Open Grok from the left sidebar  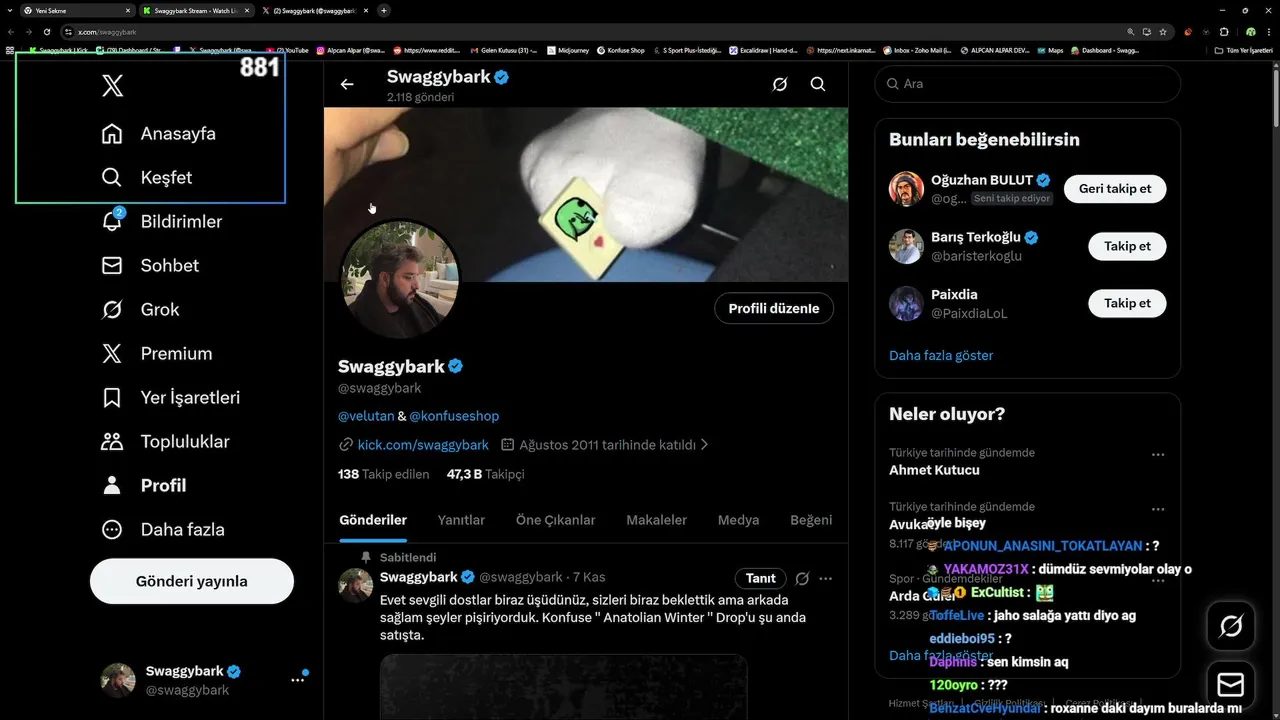(x=112, y=309)
